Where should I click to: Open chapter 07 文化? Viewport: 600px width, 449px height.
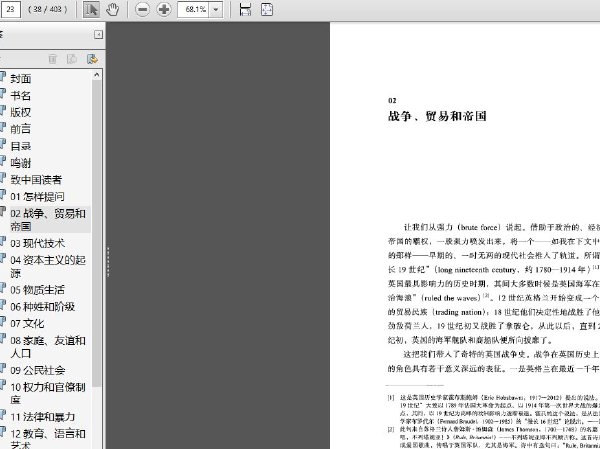click(x=27, y=323)
